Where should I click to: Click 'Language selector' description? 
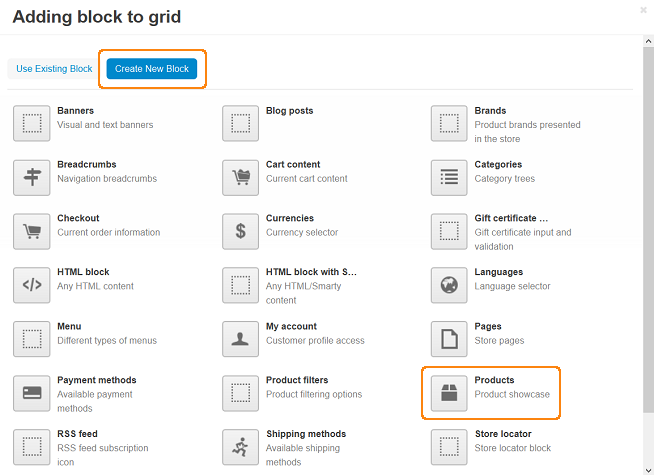tap(512, 286)
